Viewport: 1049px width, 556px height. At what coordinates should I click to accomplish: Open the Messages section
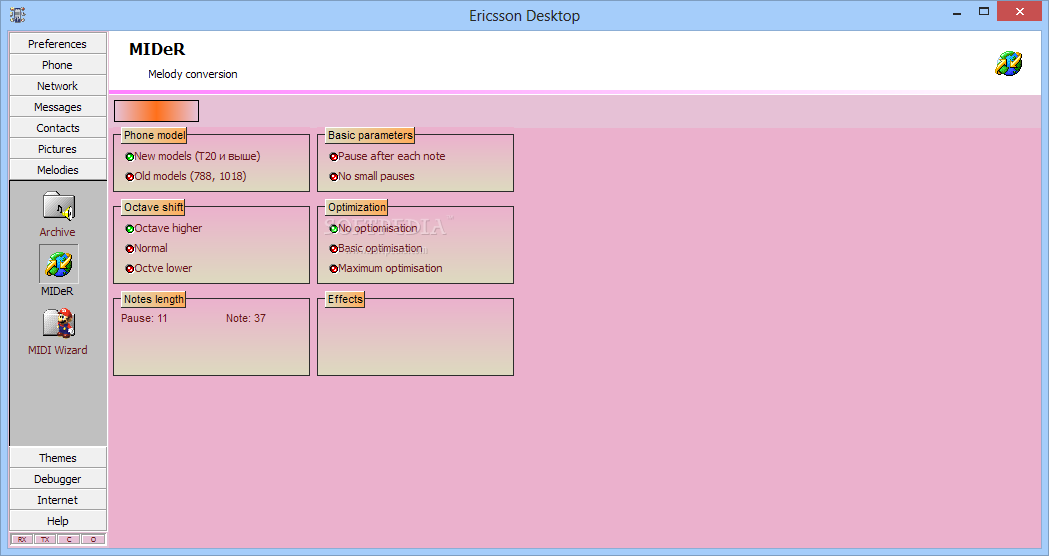pyautogui.click(x=58, y=107)
